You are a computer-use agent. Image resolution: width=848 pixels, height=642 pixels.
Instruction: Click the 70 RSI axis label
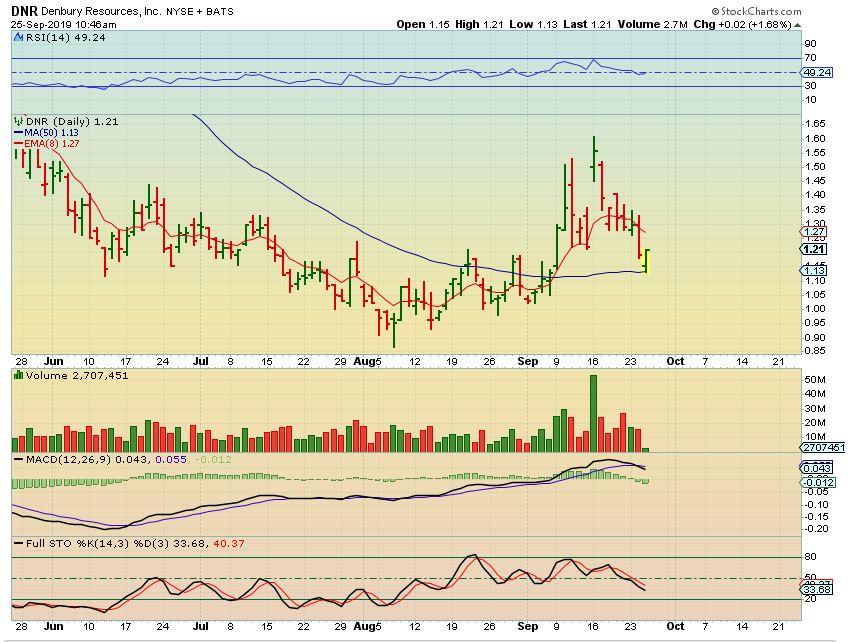coord(810,58)
